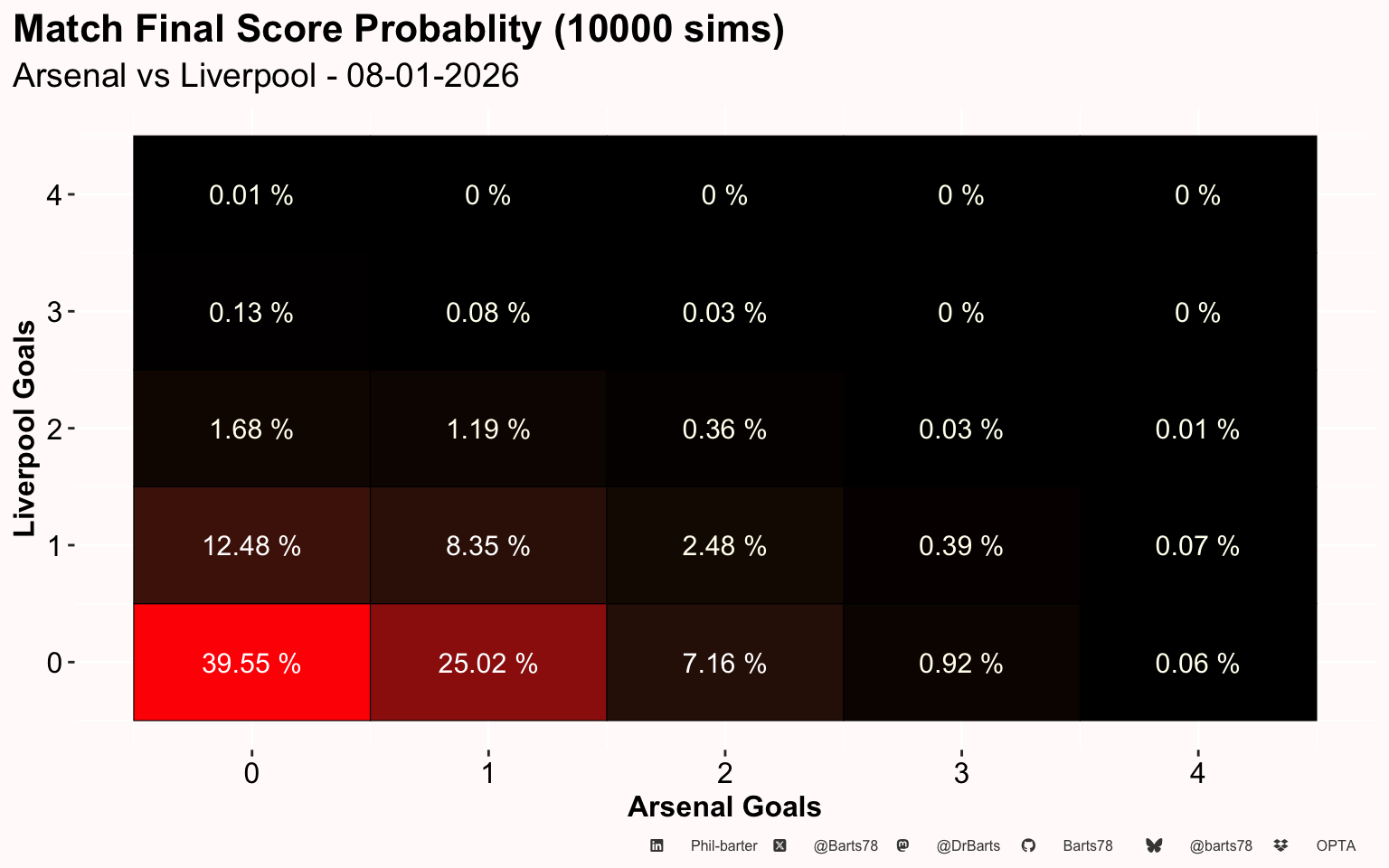Screen dimensions: 1389x868
Task: Click the GitHub icon in footer
Action: click(x=1028, y=845)
